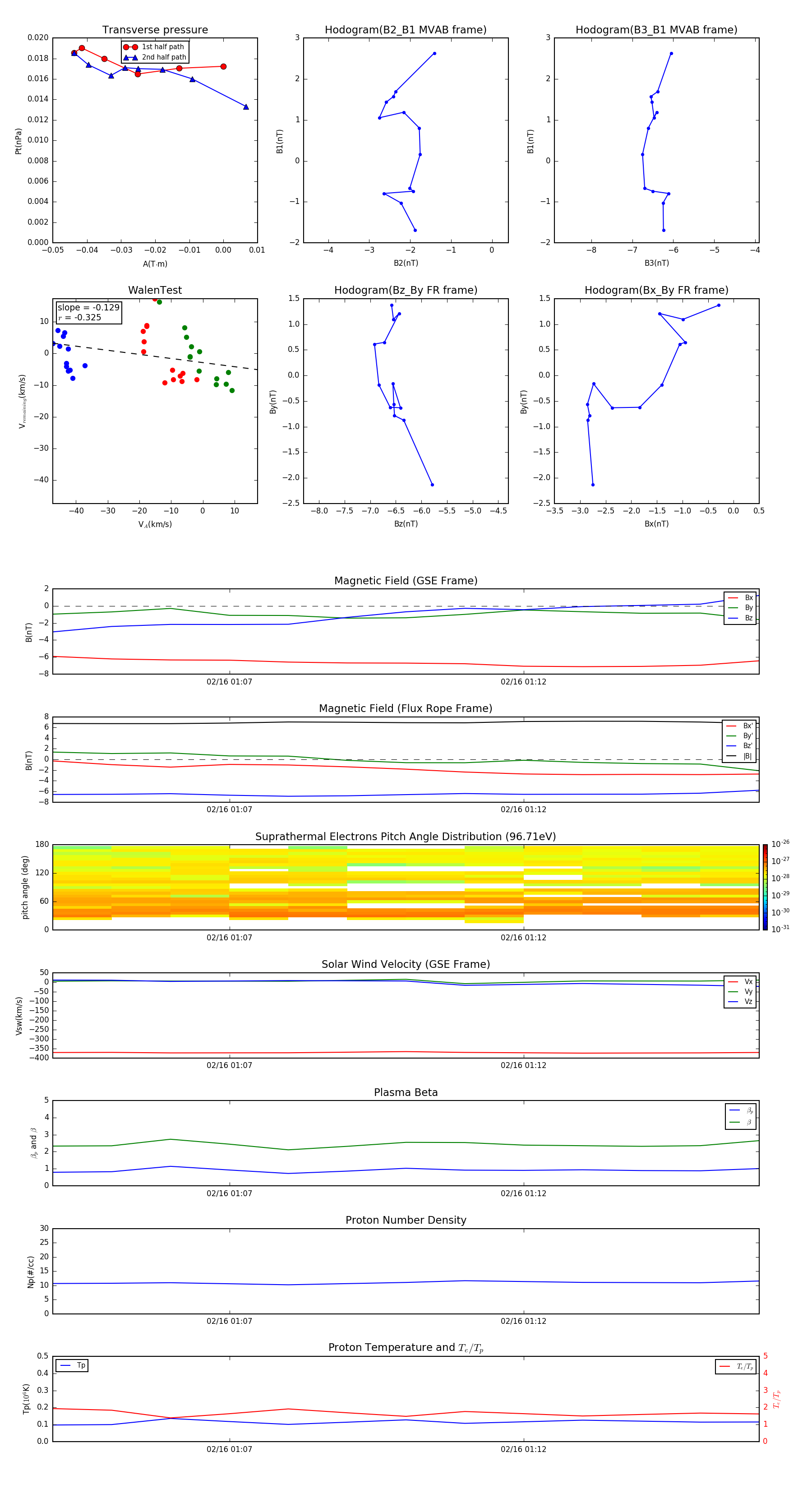Click the 'Proton Temperature and Te/Tp' title
This screenshot has width=812, height=1489.
406,1347
